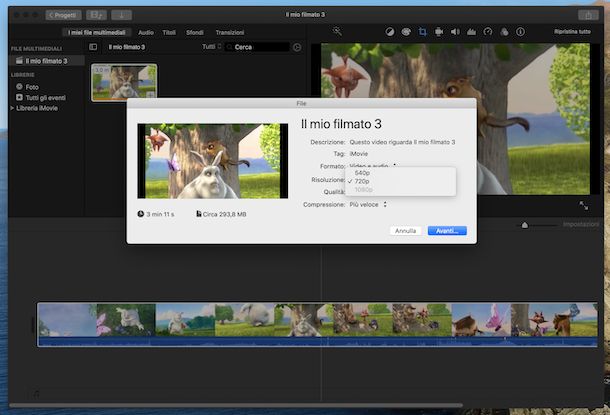
Task: Switch to the Sfondi tab
Action: pos(195,32)
